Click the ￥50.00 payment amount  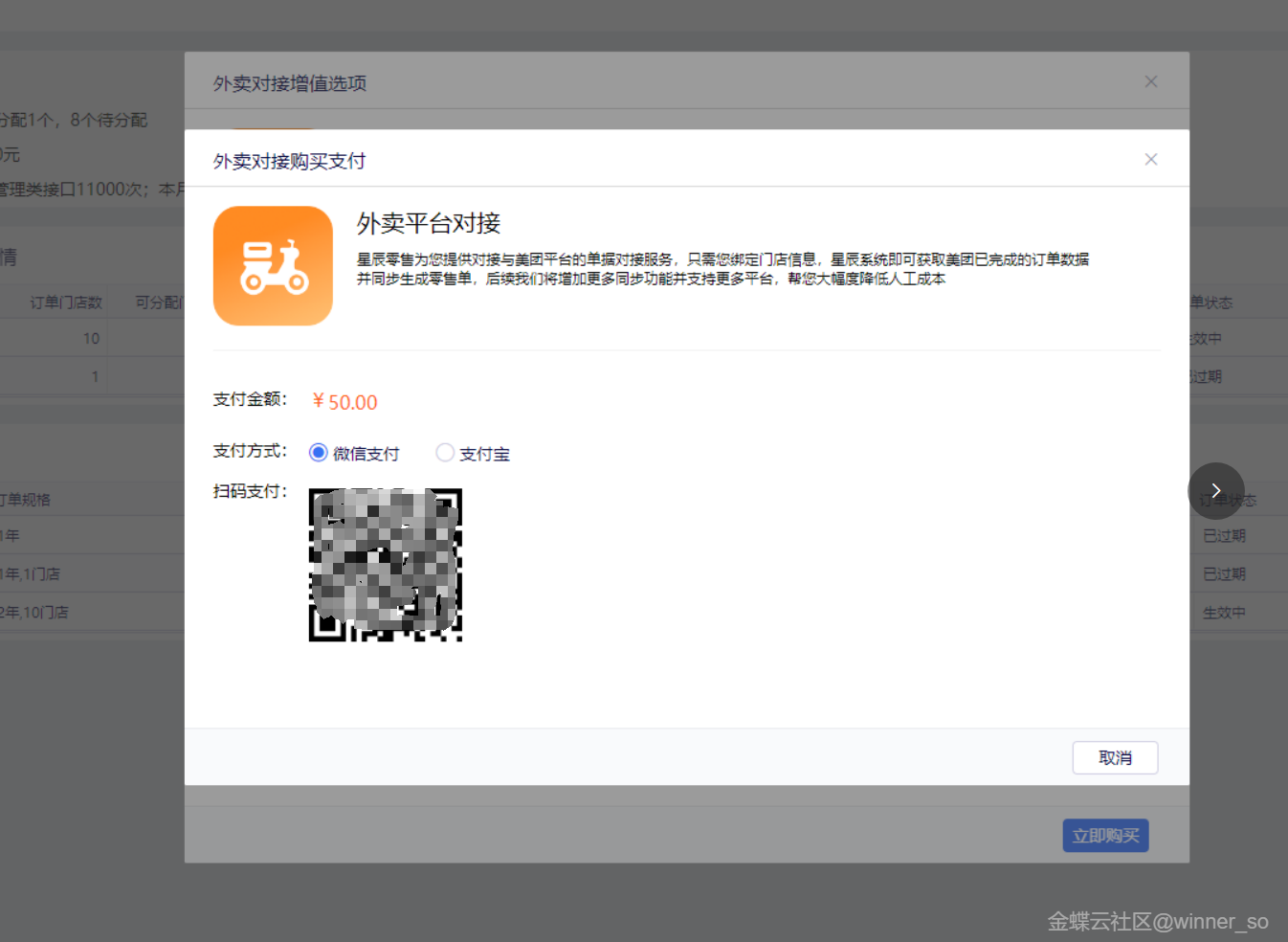(x=344, y=402)
